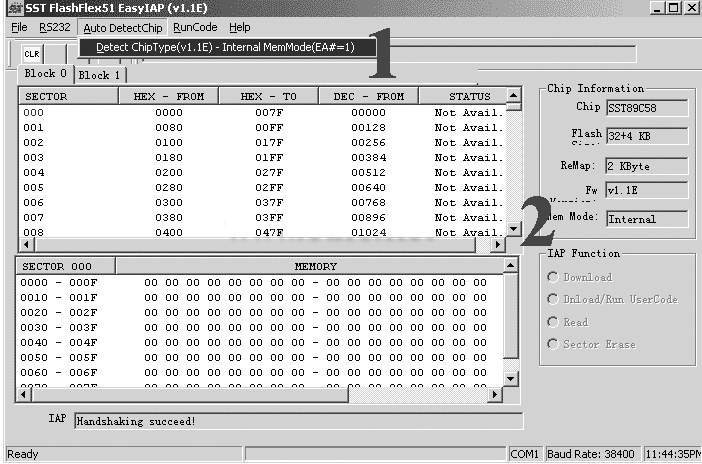The width and height of the screenshot is (702, 464).
Task: Choose the Dnload/Run UserCode option
Action: click(x=553, y=299)
